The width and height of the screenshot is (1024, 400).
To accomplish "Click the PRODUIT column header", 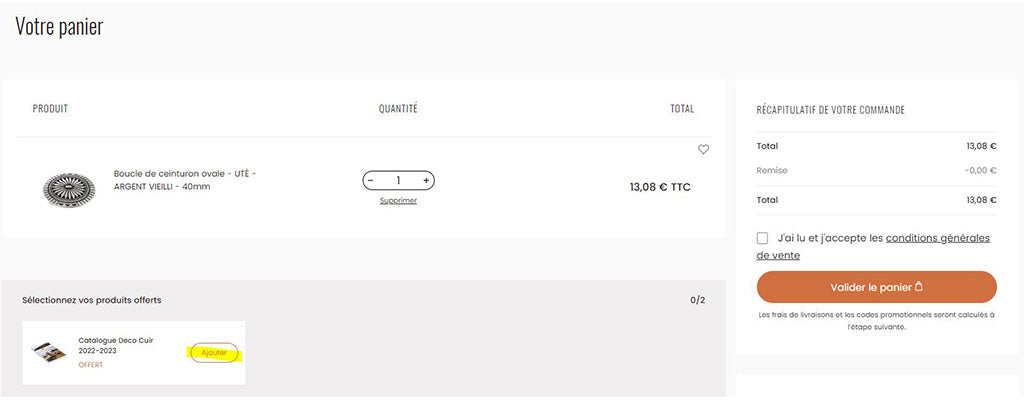I will [50, 109].
